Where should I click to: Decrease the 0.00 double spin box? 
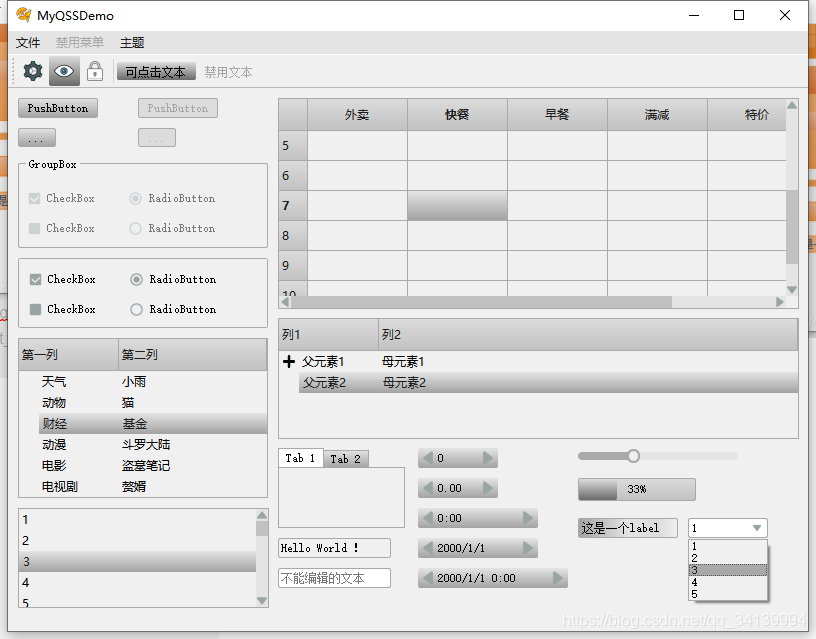click(x=427, y=488)
